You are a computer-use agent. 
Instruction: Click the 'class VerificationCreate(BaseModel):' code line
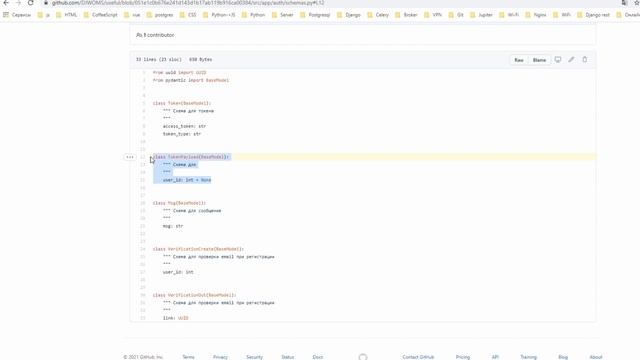[198, 249]
